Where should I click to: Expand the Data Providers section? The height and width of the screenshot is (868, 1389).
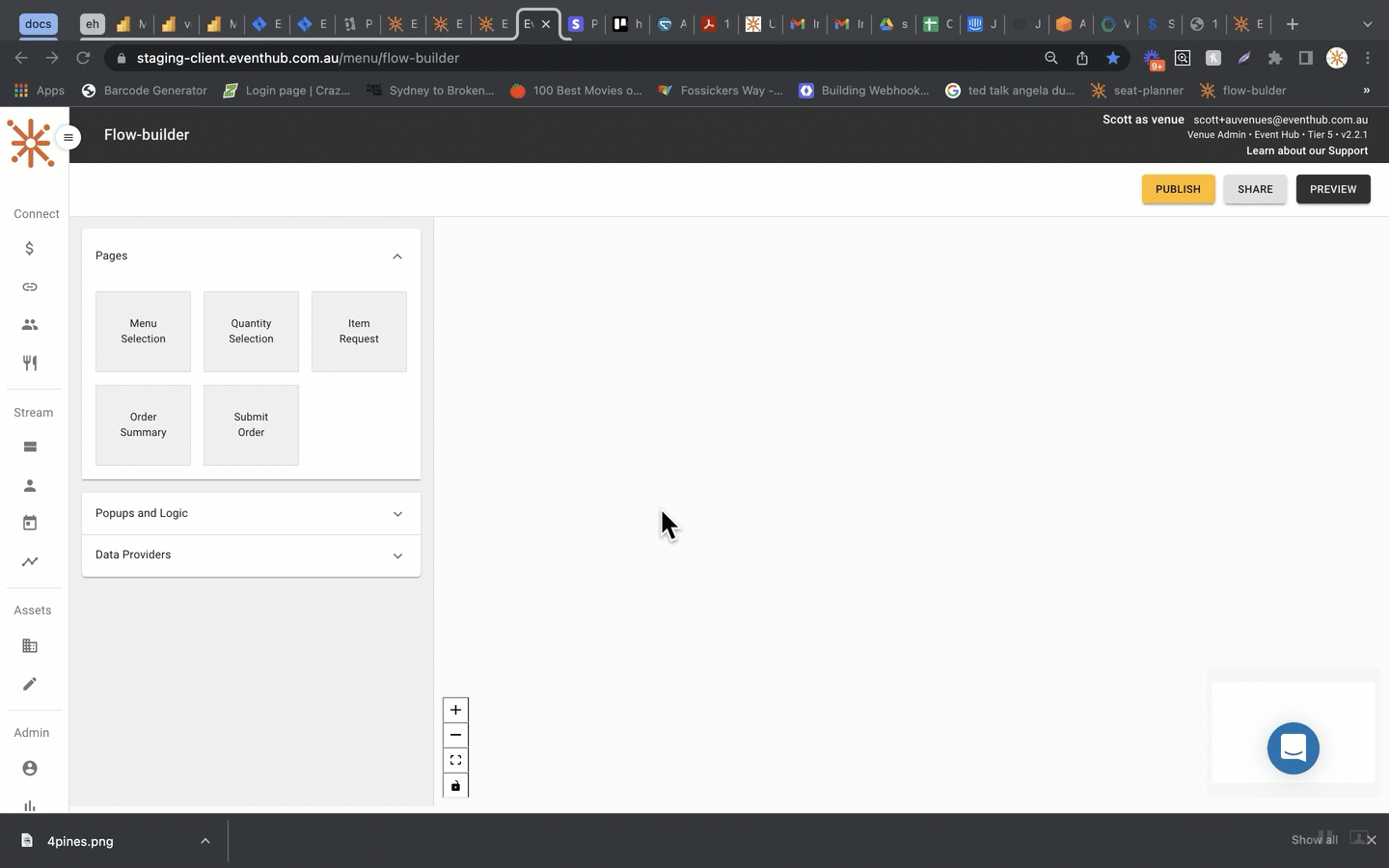[397, 556]
